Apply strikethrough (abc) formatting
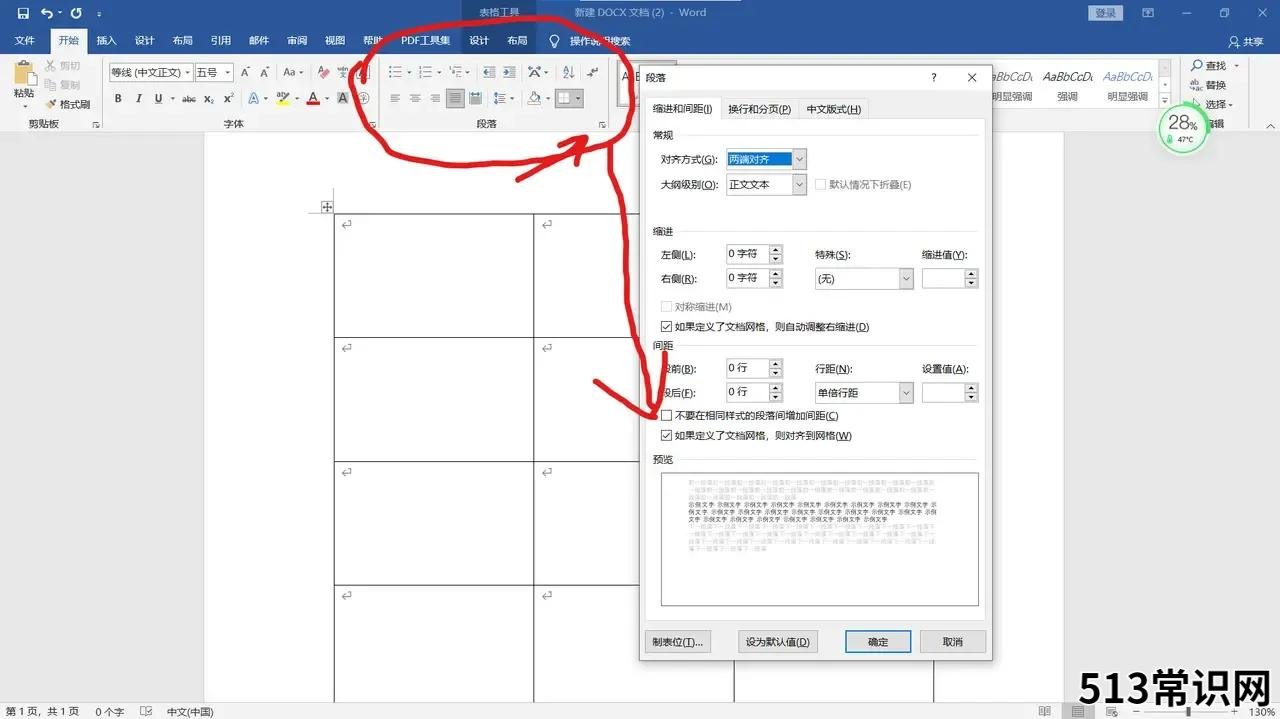 point(188,99)
